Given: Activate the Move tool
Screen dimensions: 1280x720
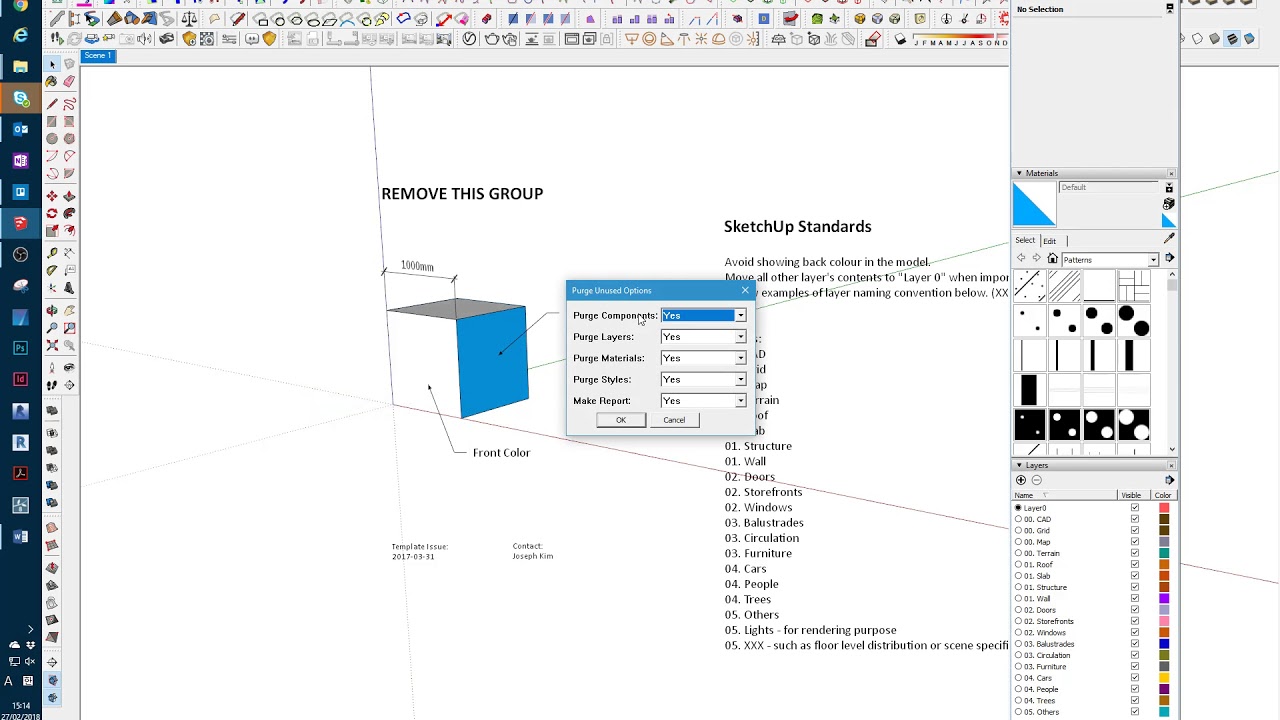Looking at the screenshot, I should 52,197.
